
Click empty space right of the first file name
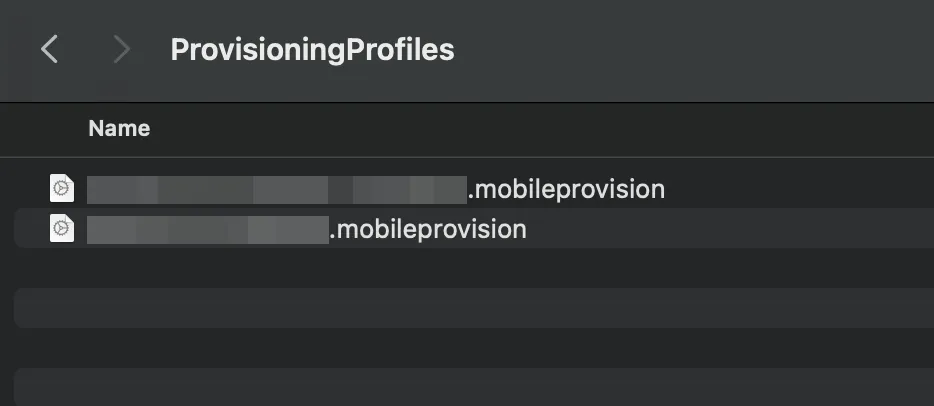[x=798, y=189]
